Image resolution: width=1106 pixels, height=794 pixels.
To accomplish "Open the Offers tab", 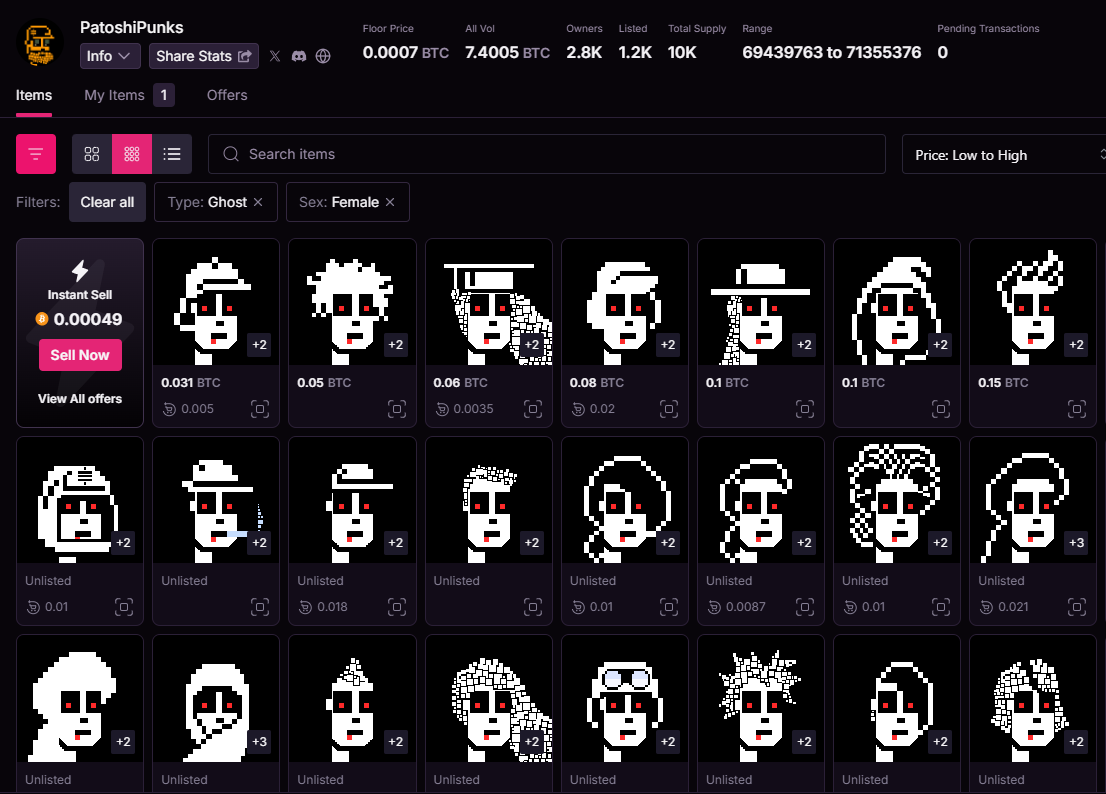I will pos(226,95).
